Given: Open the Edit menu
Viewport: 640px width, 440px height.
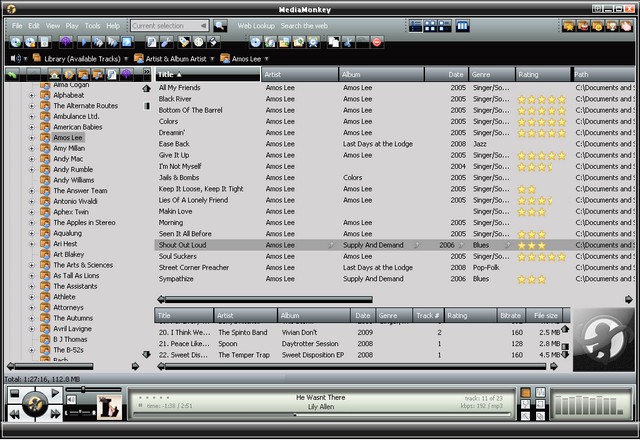Looking at the screenshot, I should pos(34,26).
